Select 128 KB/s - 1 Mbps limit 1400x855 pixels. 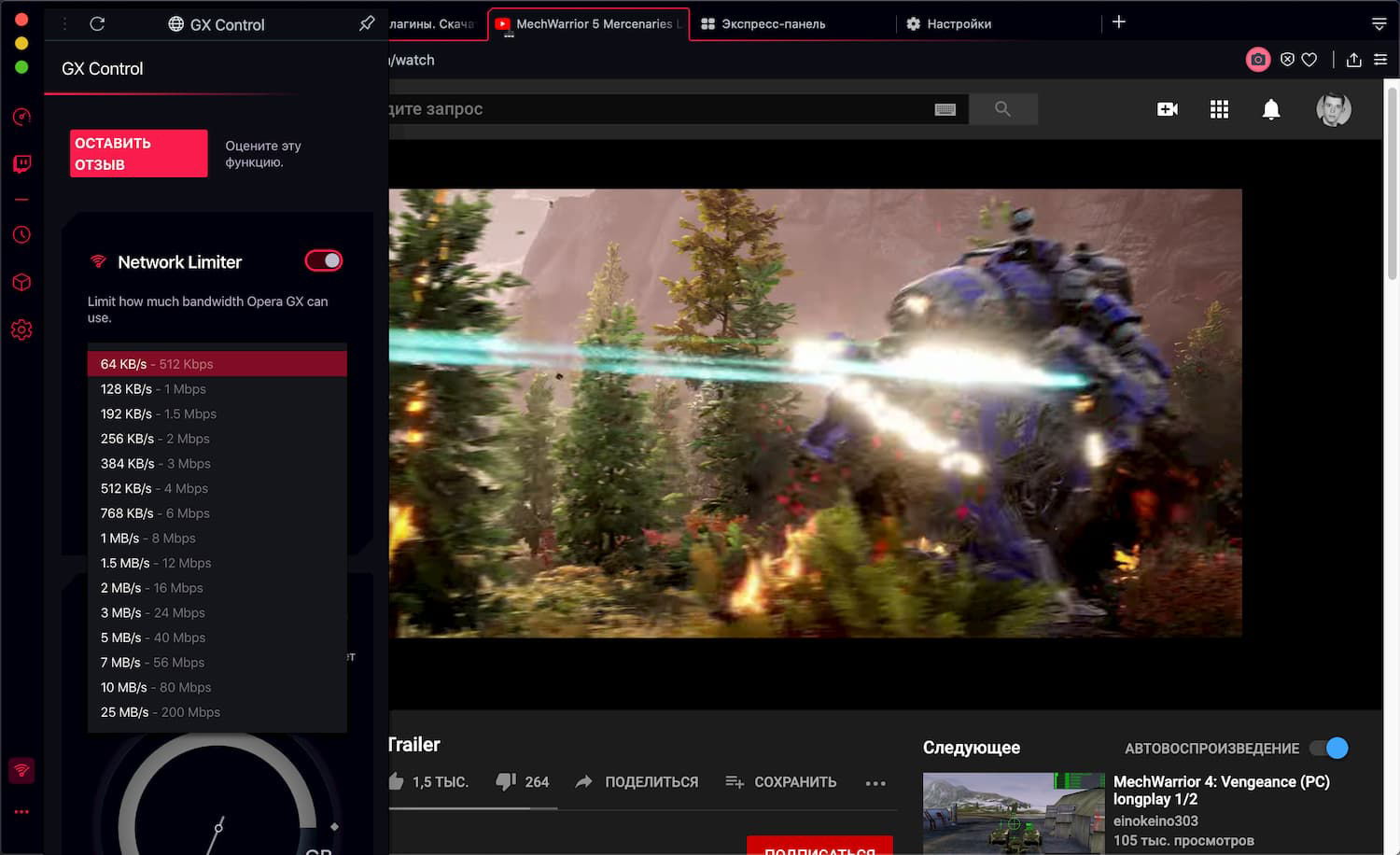217,389
